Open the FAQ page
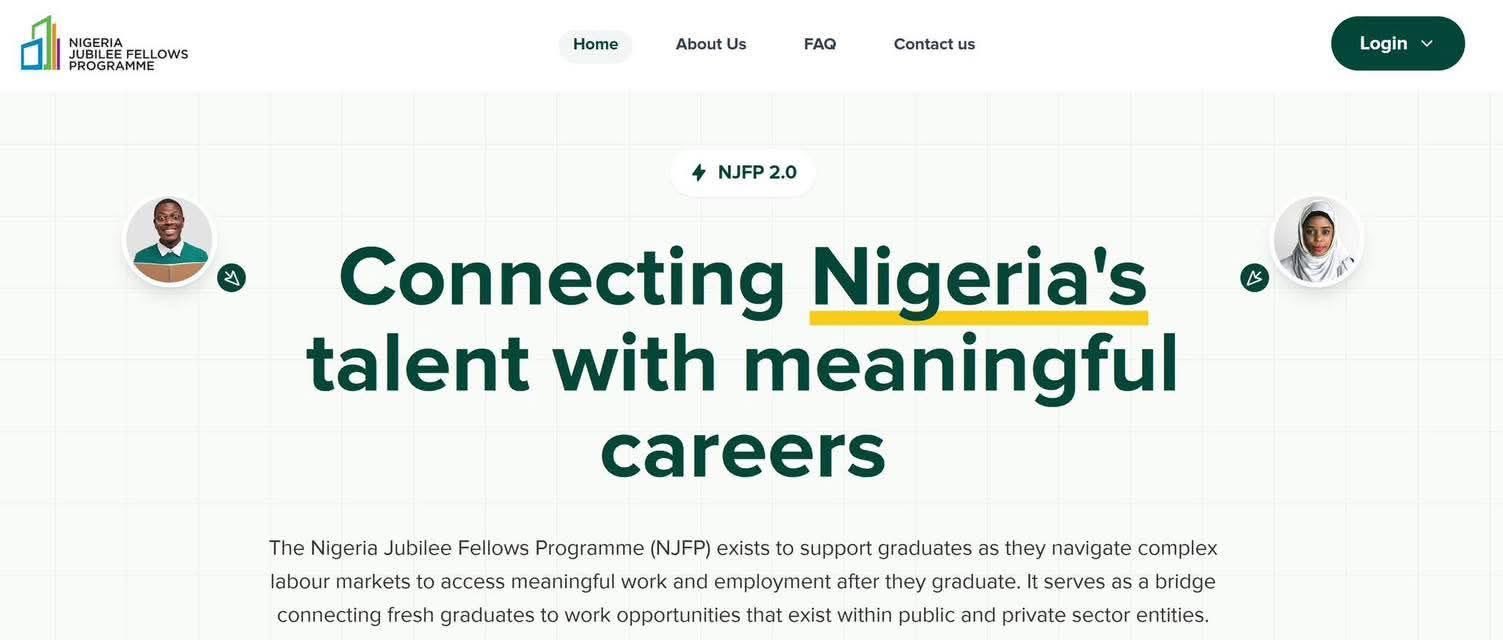 (820, 44)
